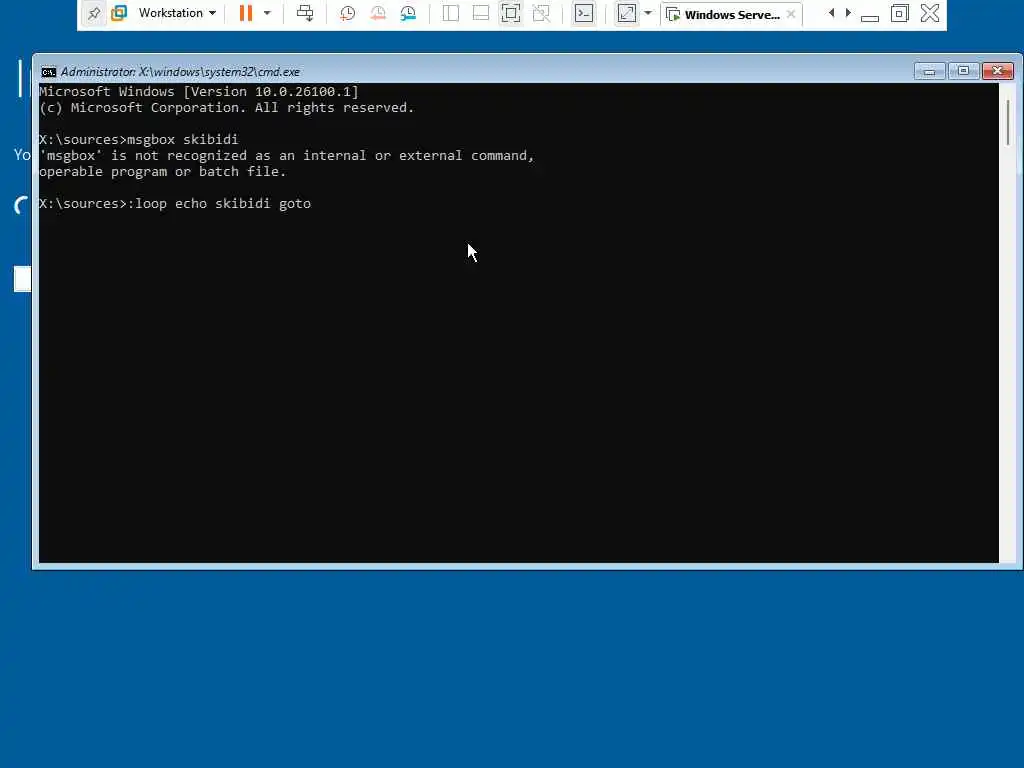This screenshot has width=1024, height=768.
Task: Go to the next tab with right arrow
Action: pyautogui.click(x=848, y=13)
